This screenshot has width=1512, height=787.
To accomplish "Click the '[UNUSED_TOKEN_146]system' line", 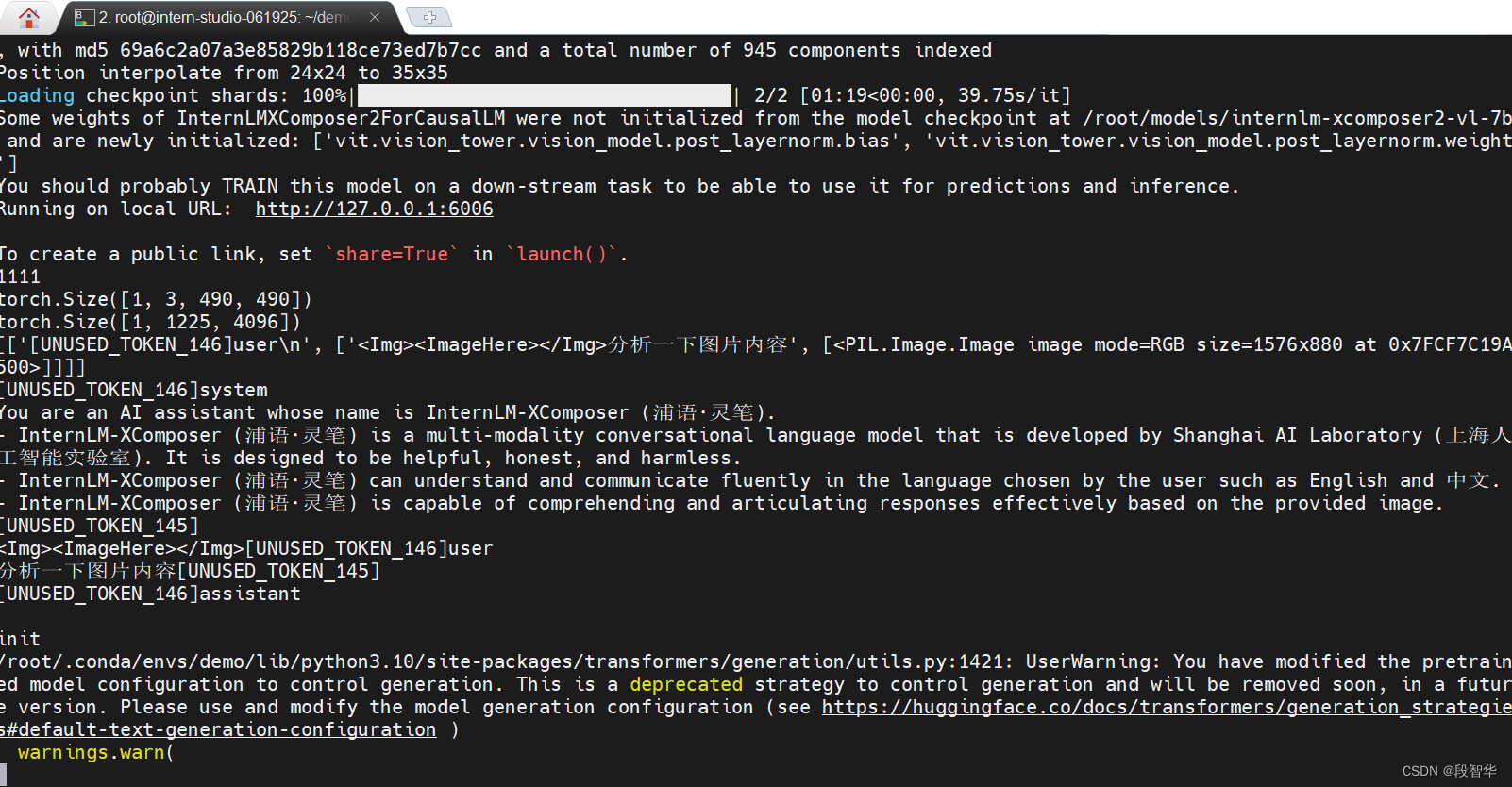I will click(x=134, y=390).
